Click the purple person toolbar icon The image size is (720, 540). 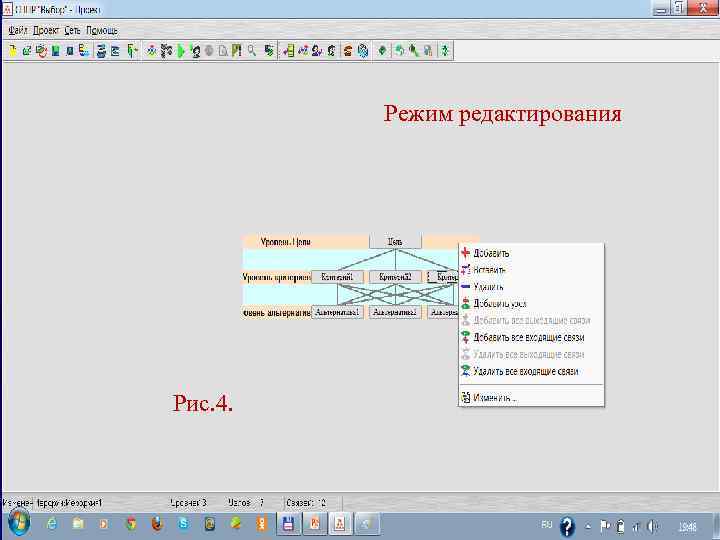(317, 51)
